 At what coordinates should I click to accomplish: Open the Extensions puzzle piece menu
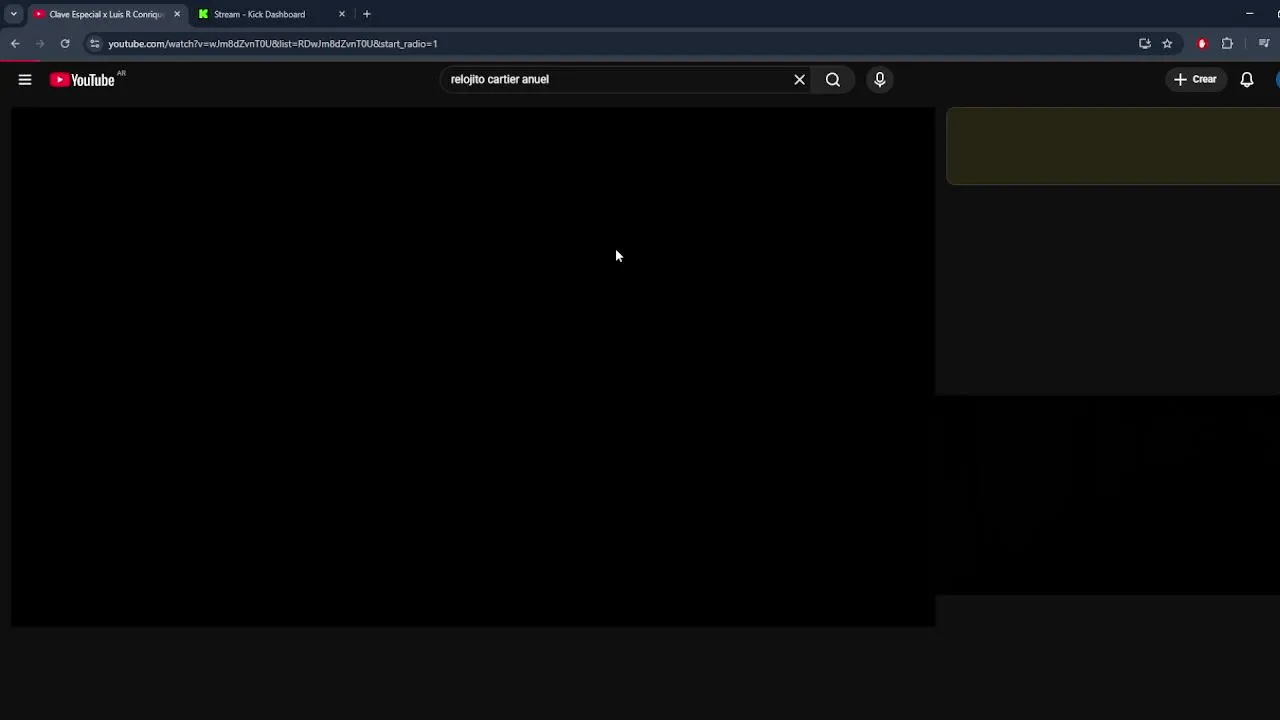click(1228, 43)
